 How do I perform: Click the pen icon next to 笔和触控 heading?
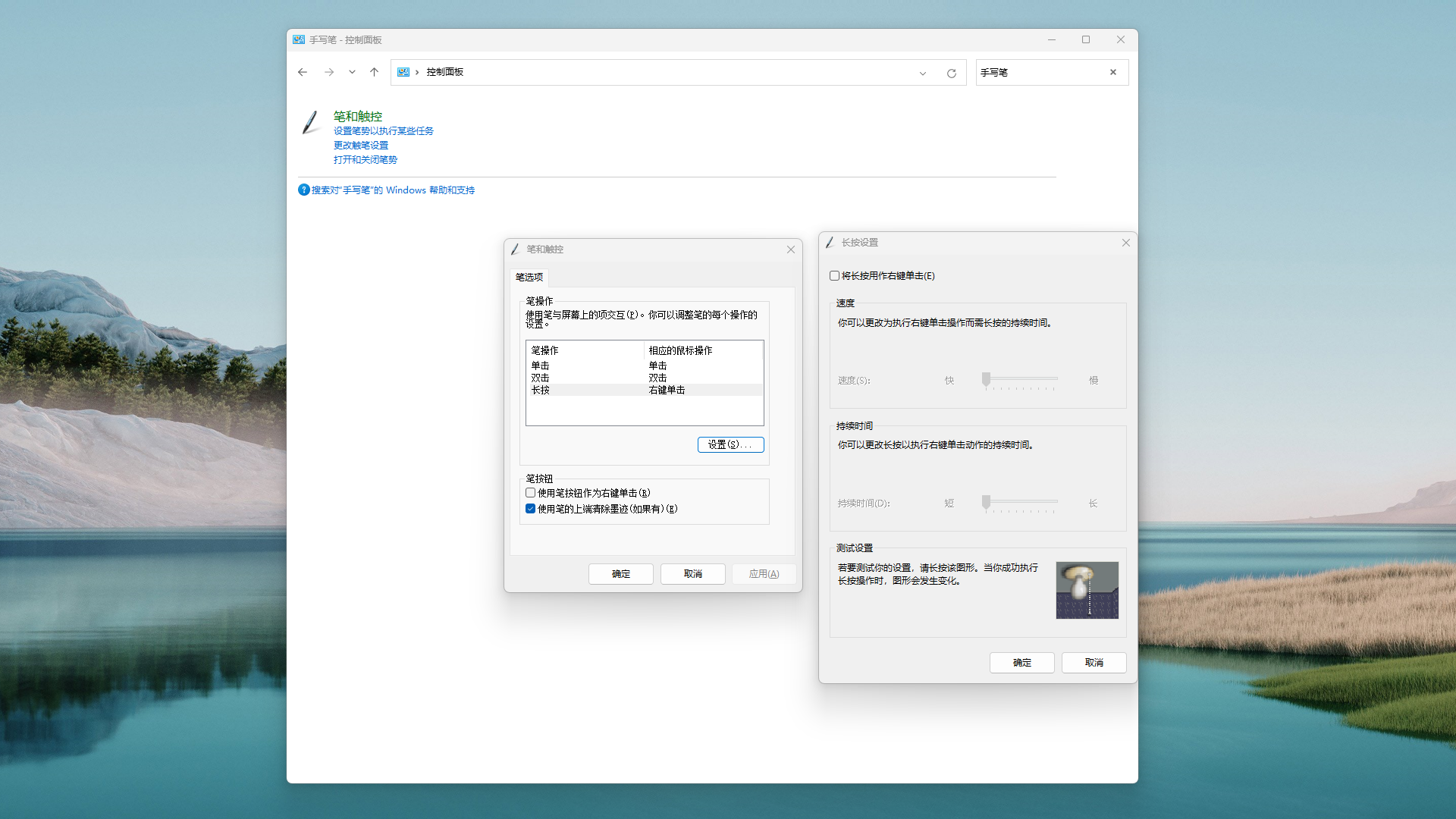click(x=311, y=122)
